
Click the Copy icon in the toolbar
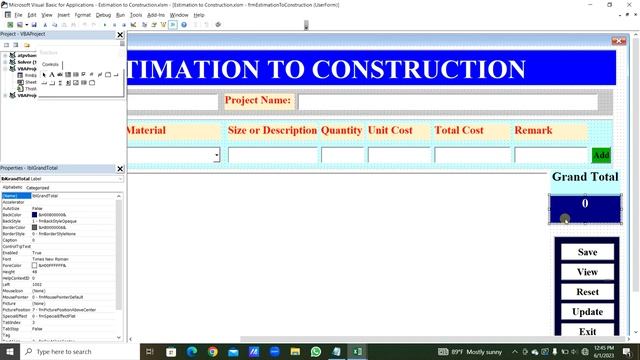point(55,24)
